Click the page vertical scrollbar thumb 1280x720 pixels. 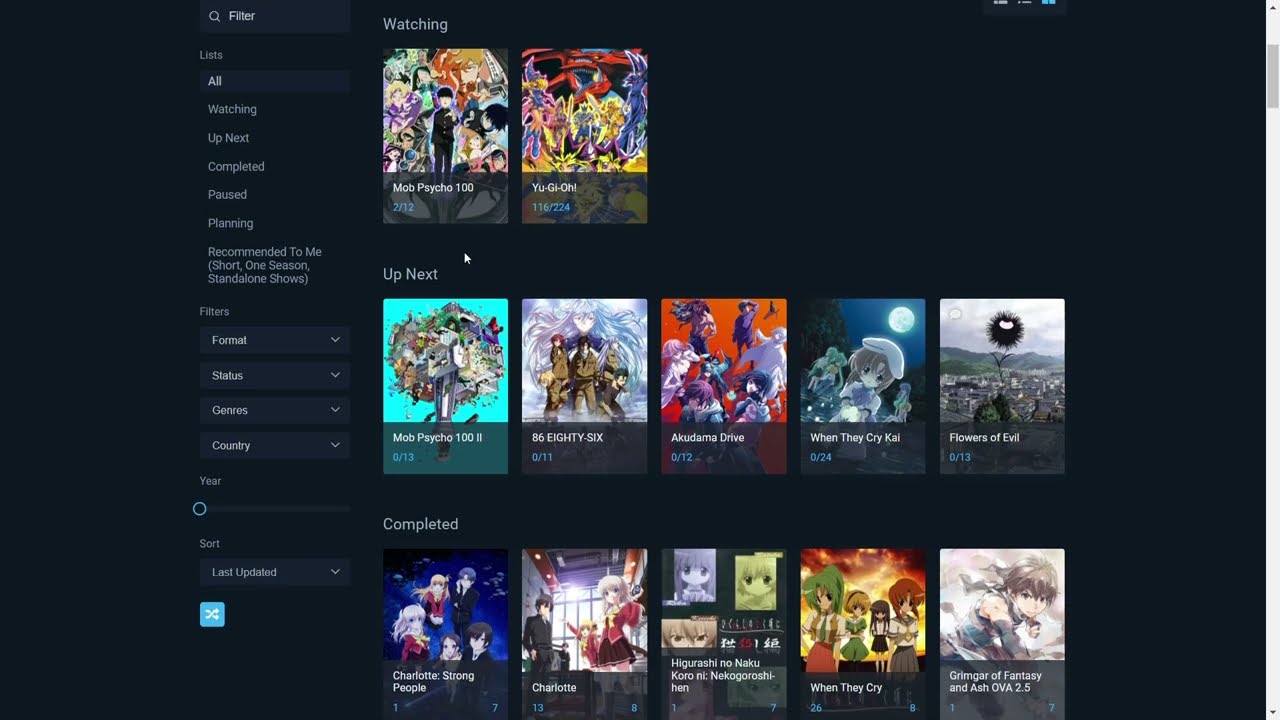pos(1273,75)
